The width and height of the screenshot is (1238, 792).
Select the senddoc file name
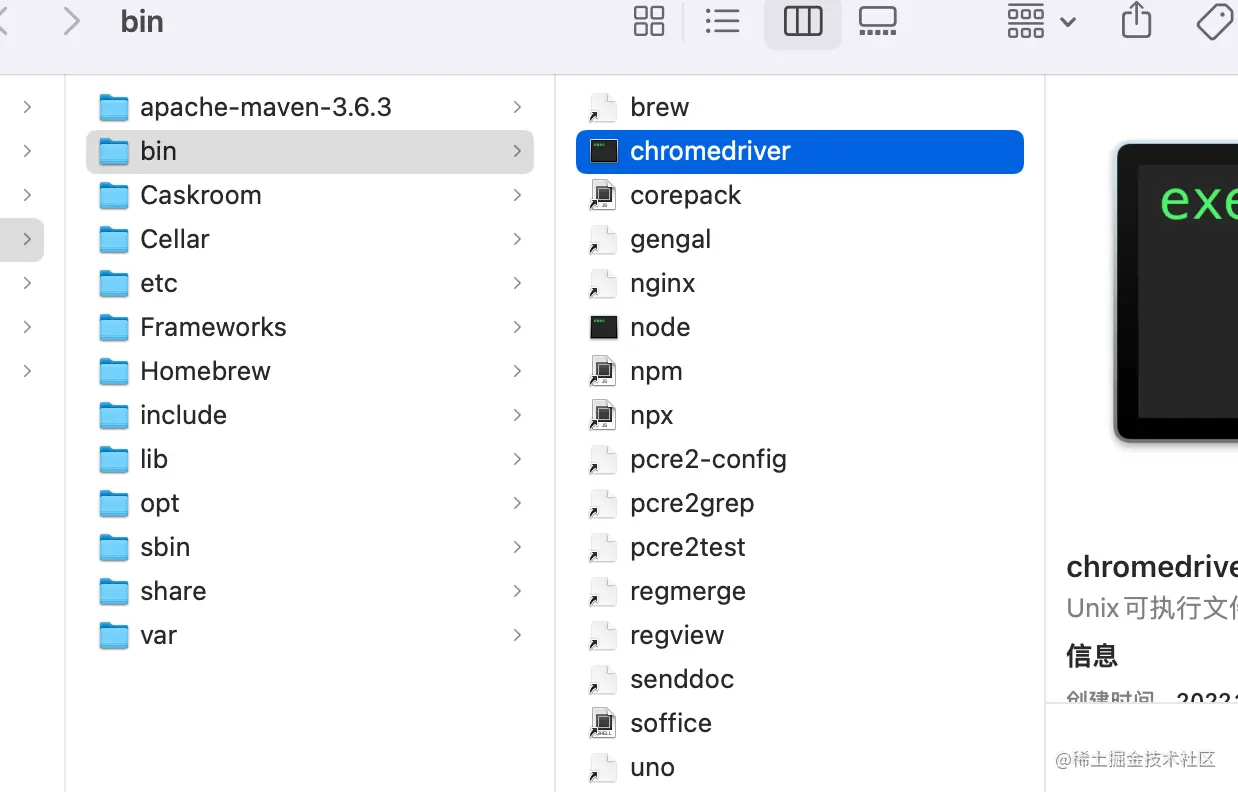pos(682,679)
